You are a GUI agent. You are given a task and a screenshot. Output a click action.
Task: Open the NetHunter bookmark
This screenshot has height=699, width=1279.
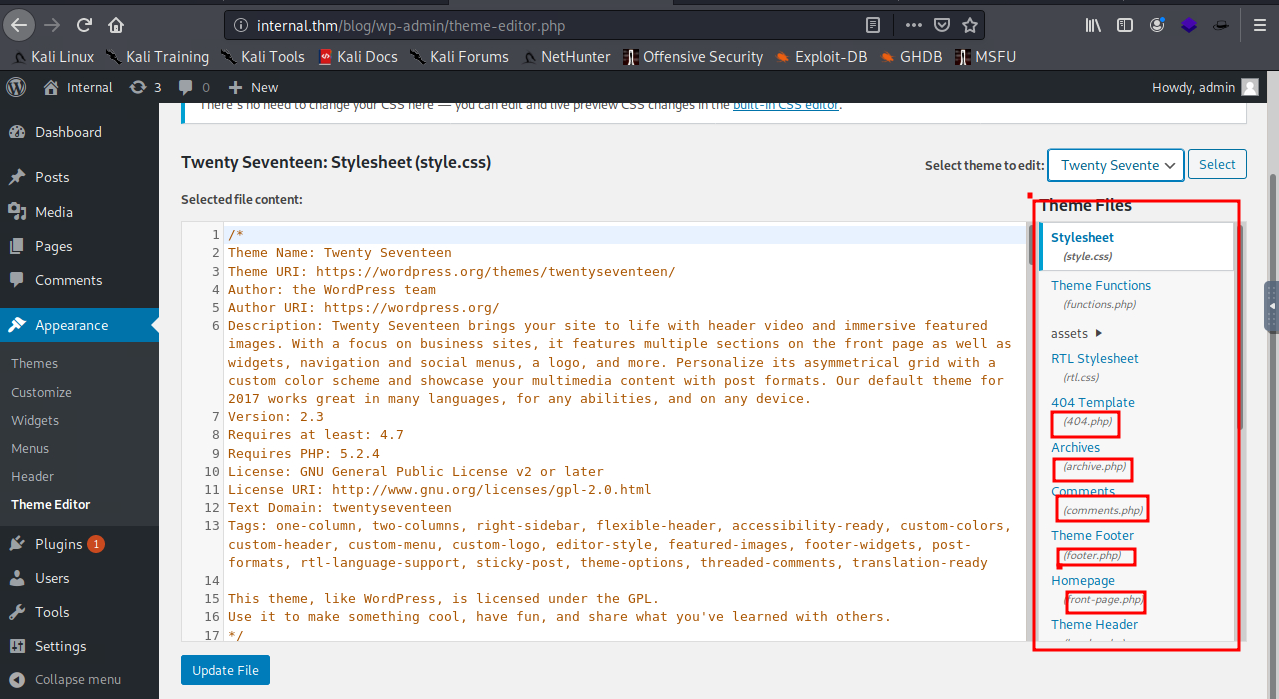pyautogui.click(x=566, y=57)
